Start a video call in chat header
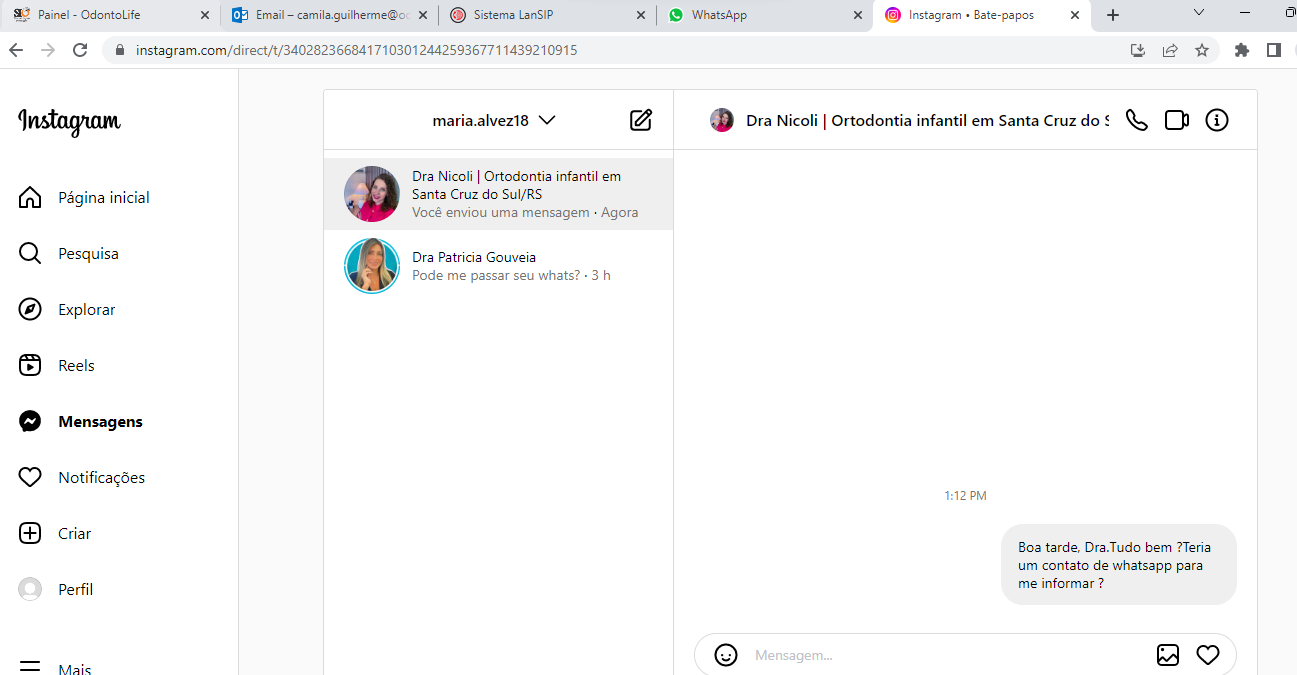 pos(1176,120)
